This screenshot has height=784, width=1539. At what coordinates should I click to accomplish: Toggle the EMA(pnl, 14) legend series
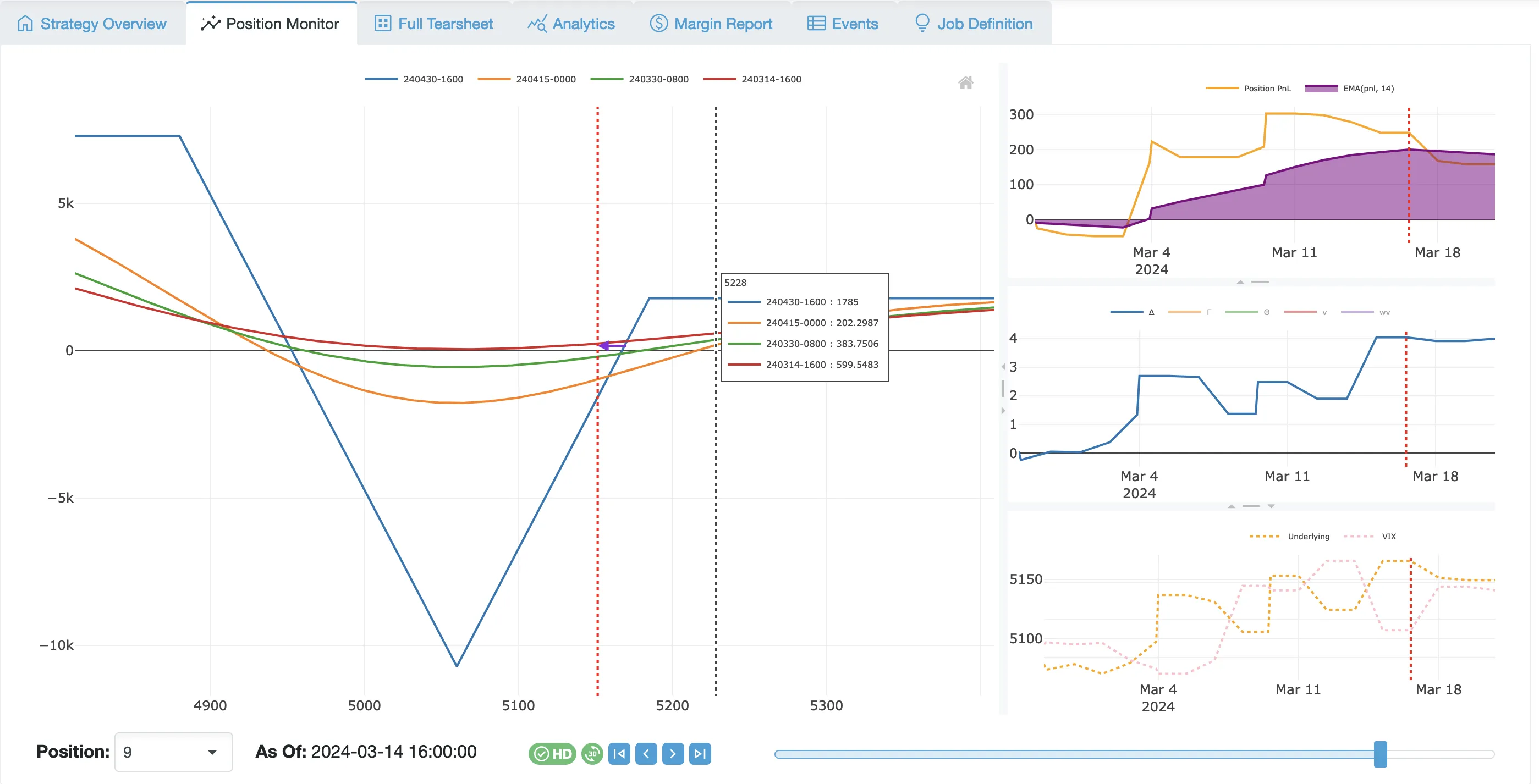[1349, 89]
